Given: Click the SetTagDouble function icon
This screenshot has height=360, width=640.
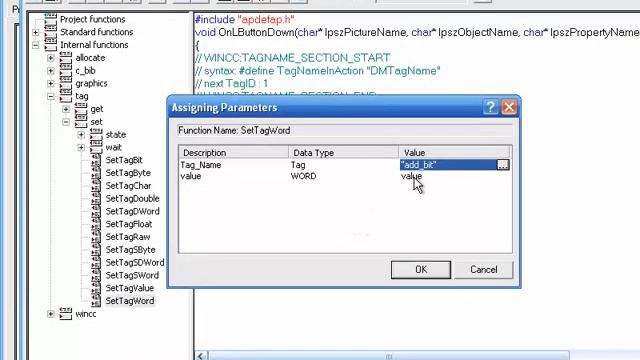Looking at the screenshot, I should pyautogui.click(x=96, y=199).
